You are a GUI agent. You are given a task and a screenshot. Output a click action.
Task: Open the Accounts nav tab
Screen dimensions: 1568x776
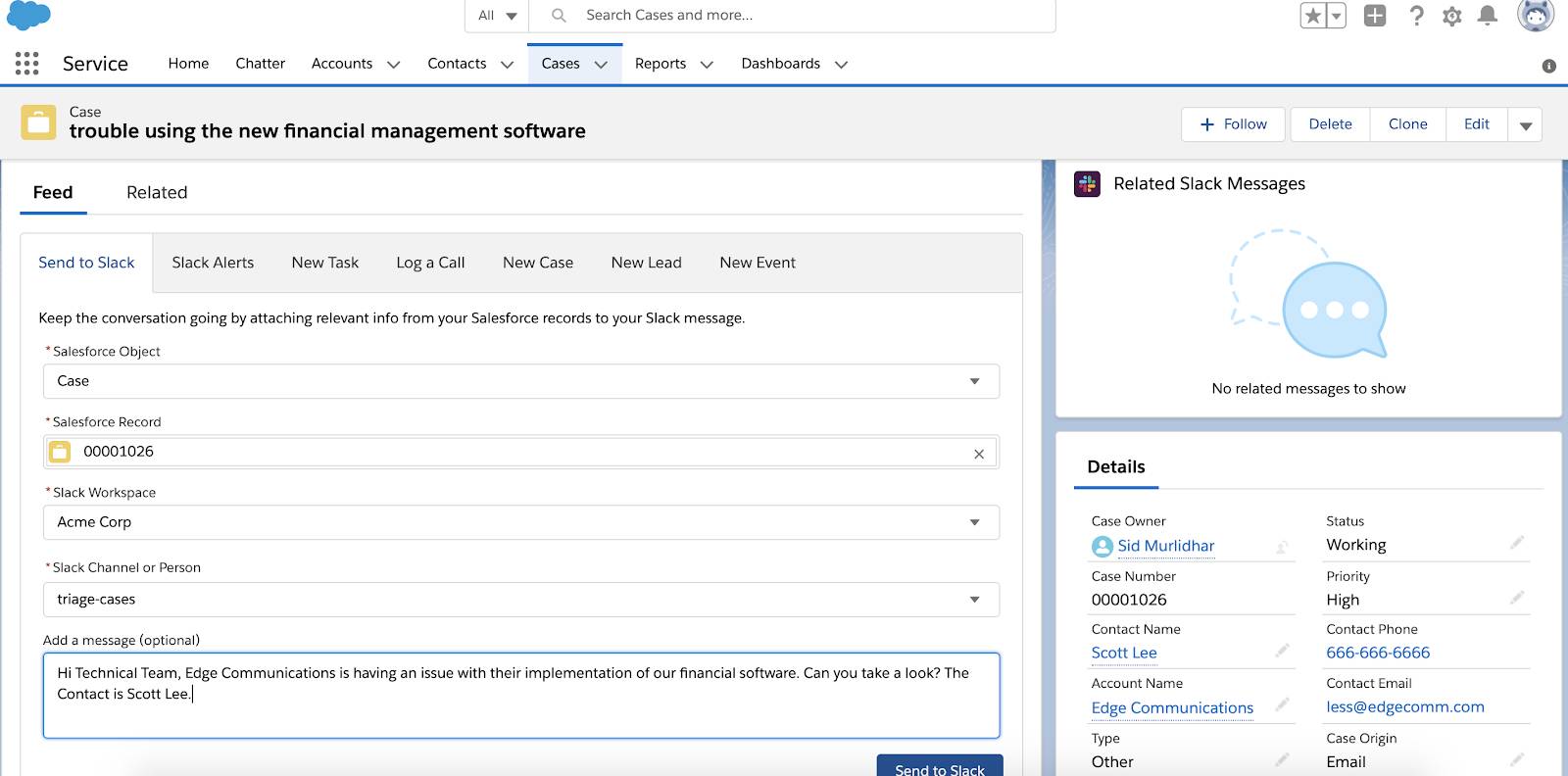[342, 64]
